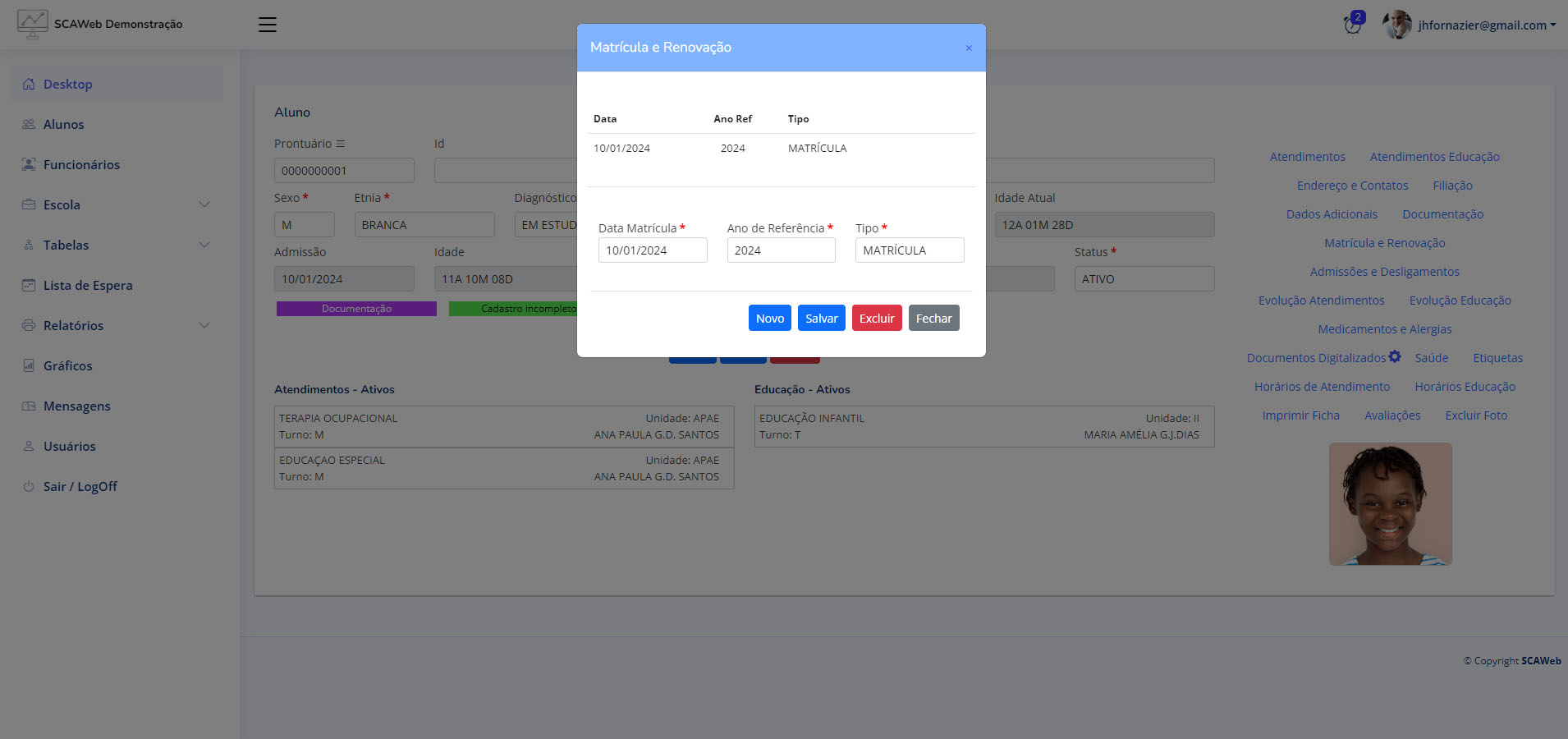Screen dimensions: 1568x739
Task: Close the Matrícula e Renovação dialog
Action: [x=969, y=48]
